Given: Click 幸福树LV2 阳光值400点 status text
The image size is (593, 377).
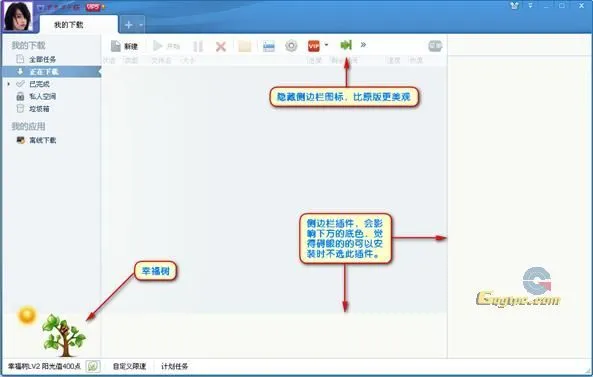Looking at the screenshot, I should 44,366.
